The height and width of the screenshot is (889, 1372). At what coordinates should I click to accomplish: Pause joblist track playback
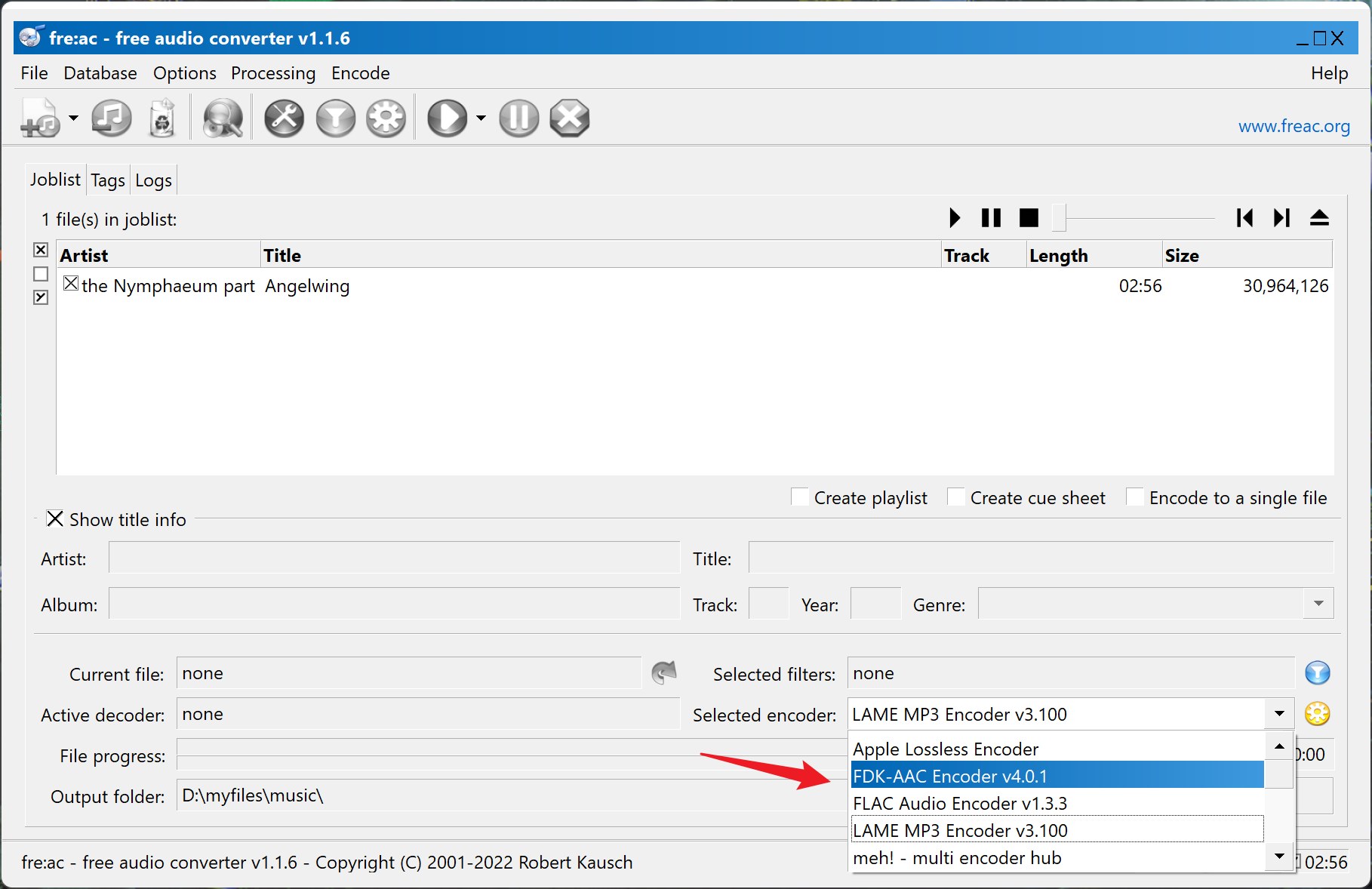coord(991,218)
